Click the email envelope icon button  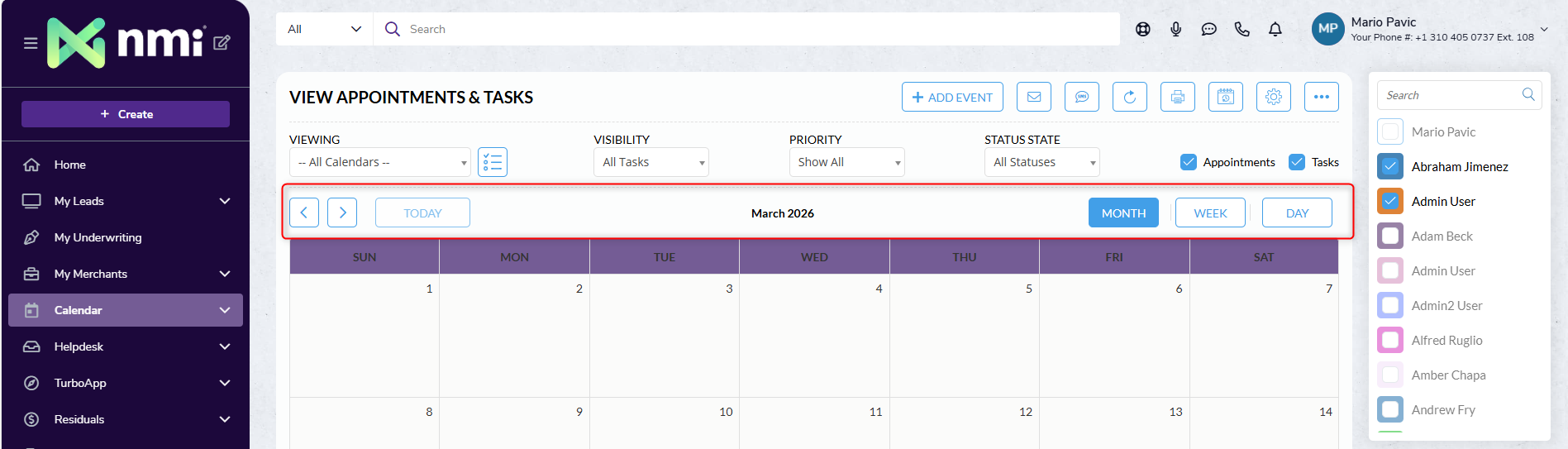pos(1033,97)
